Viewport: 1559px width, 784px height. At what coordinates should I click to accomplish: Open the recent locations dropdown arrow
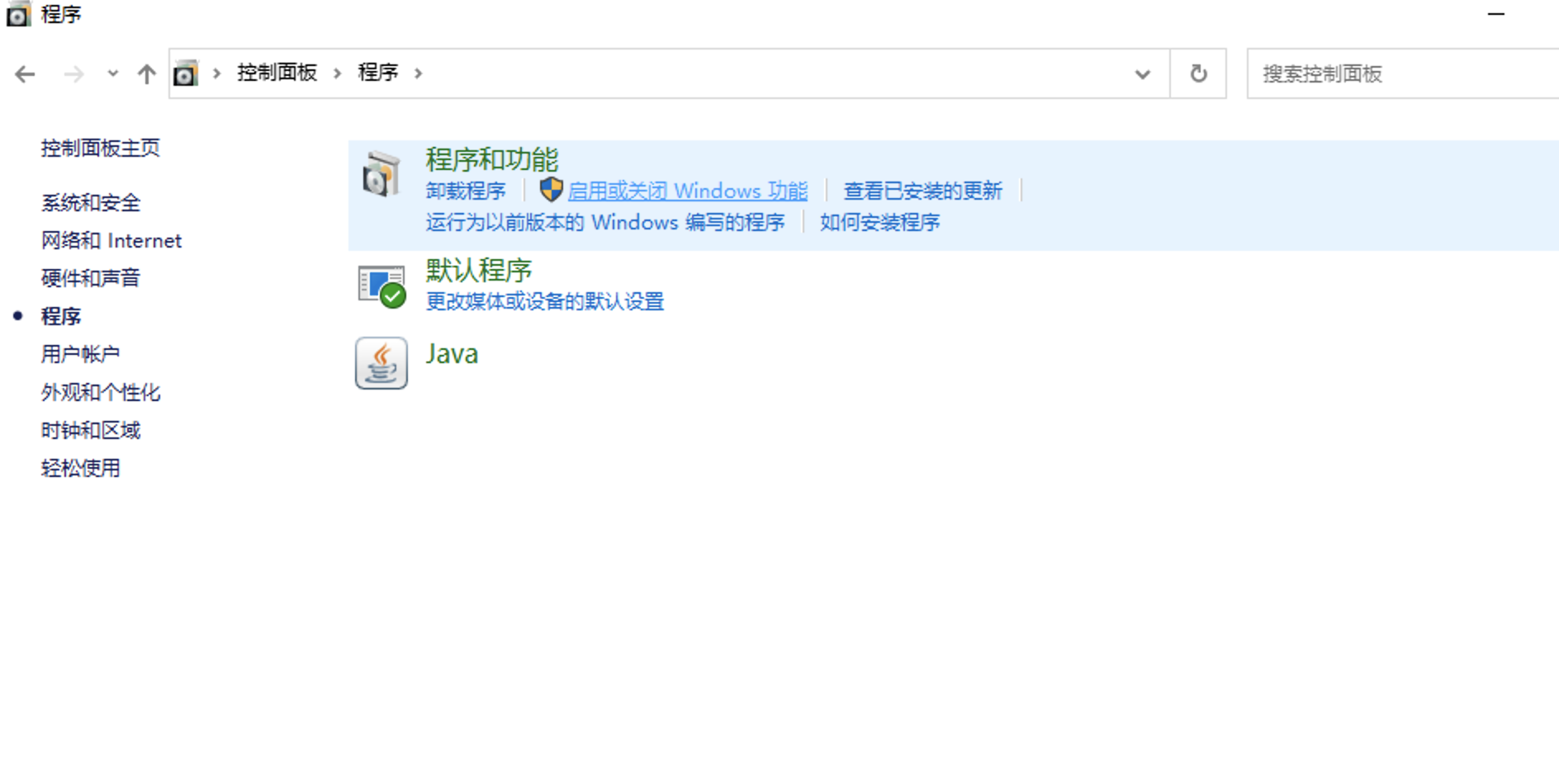[x=112, y=73]
